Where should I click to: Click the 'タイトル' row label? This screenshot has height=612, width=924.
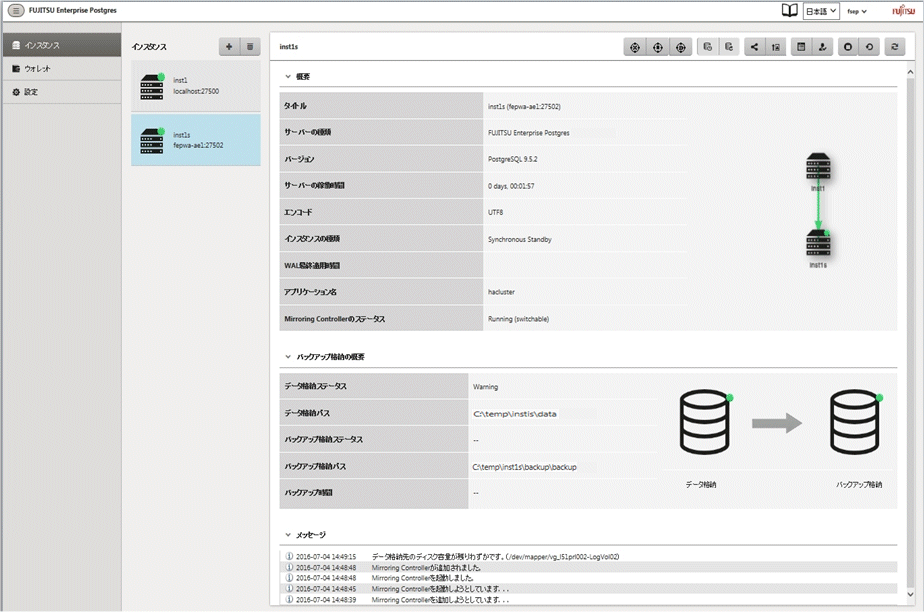(x=295, y=106)
